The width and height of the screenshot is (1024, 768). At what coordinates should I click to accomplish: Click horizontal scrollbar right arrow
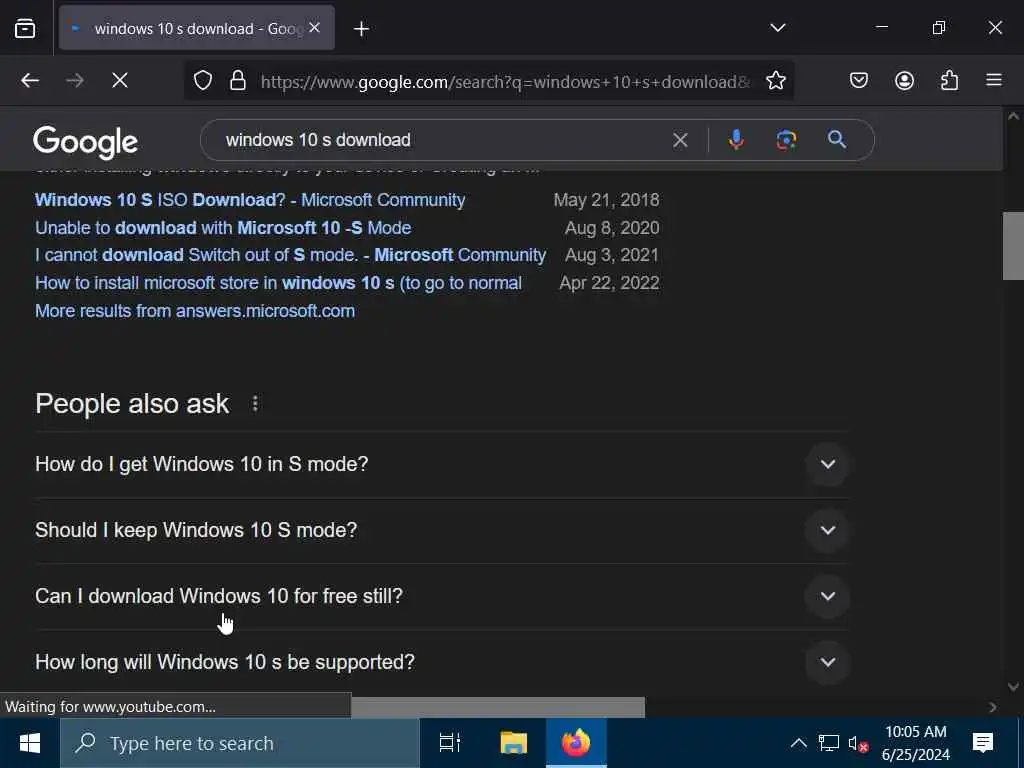[x=993, y=707]
